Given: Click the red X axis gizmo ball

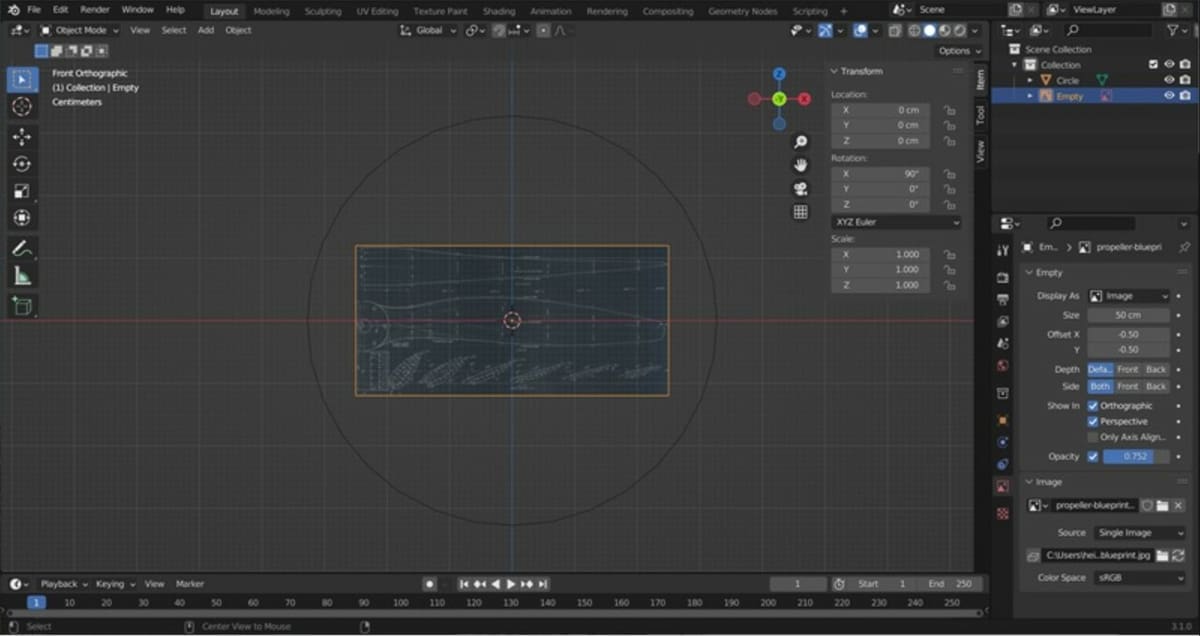Looking at the screenshot, I should click(x=804, y=99).
